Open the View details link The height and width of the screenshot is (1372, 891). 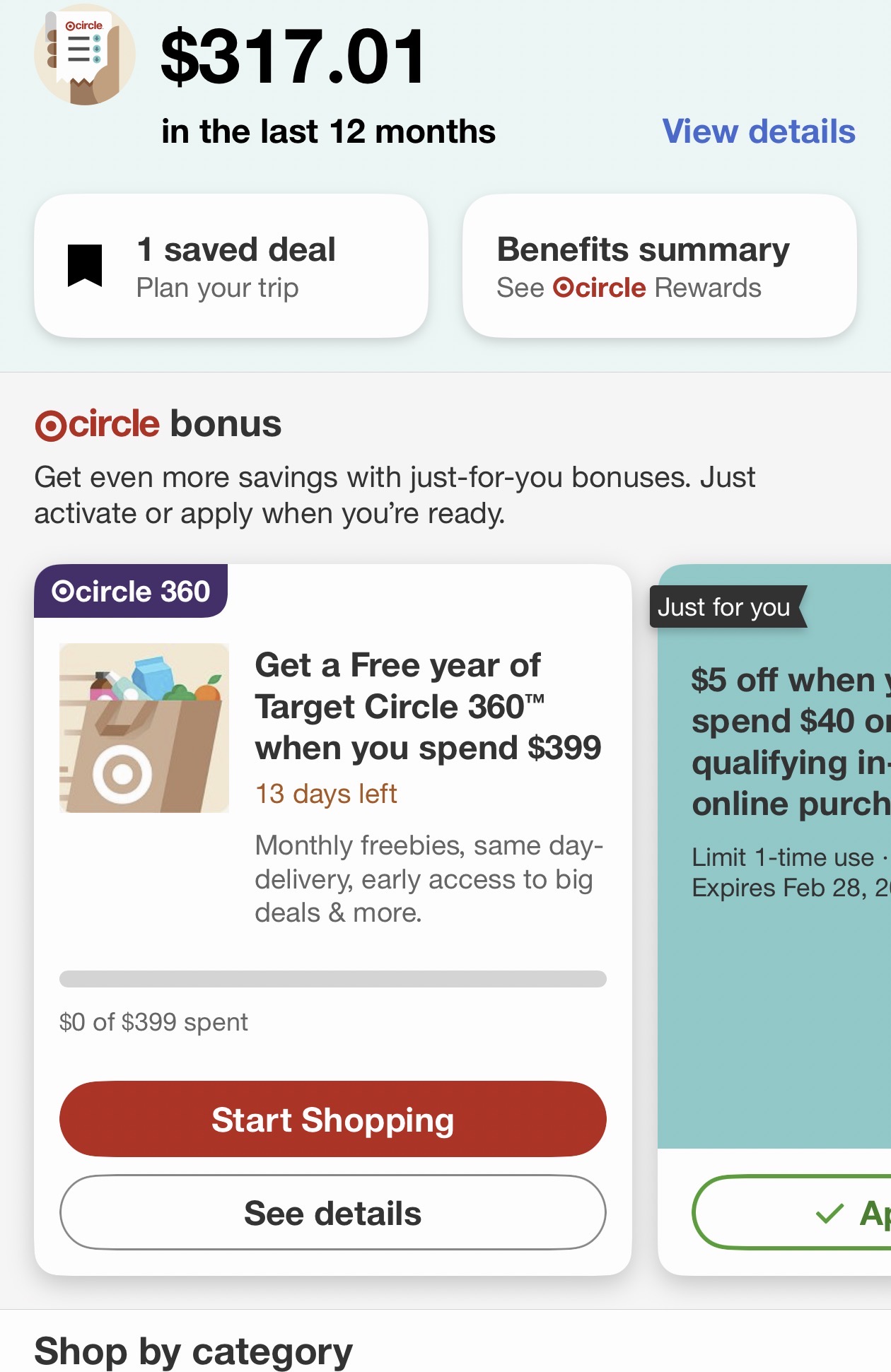point(758,131)
